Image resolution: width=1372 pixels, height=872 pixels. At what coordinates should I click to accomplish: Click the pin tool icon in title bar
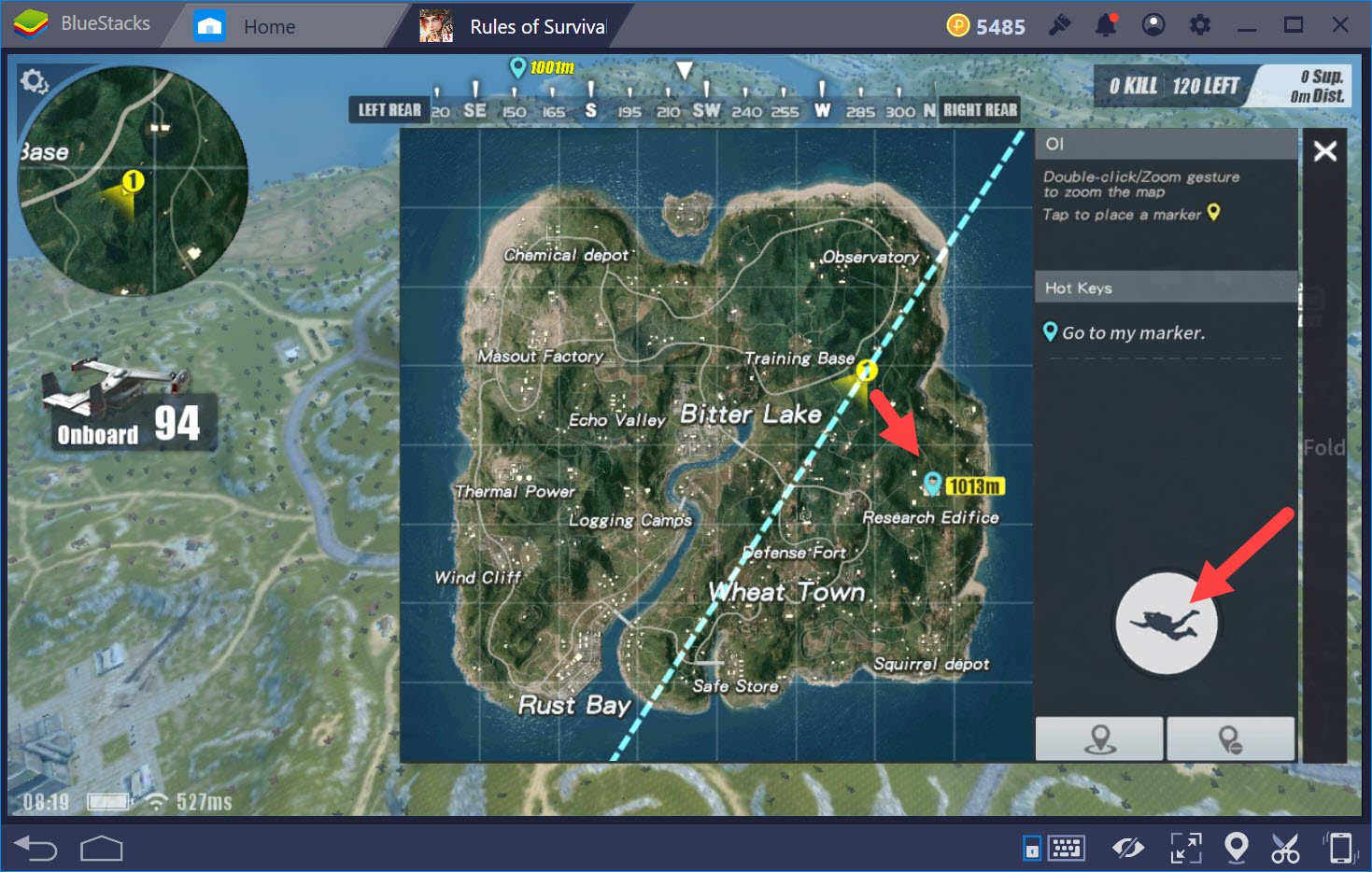1059,25
